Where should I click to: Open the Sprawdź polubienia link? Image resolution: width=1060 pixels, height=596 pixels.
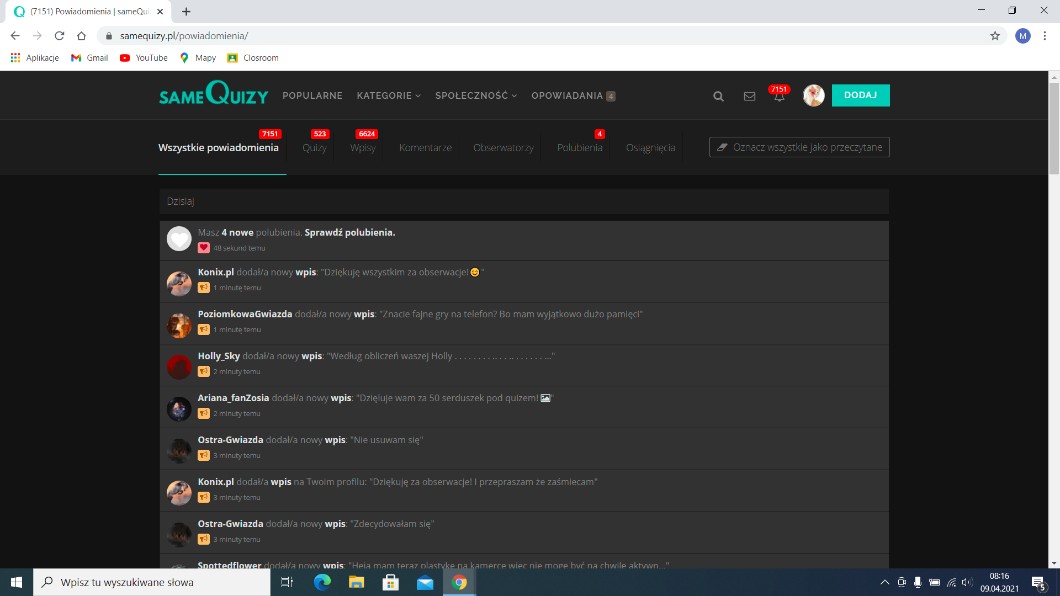click(350, 232)
